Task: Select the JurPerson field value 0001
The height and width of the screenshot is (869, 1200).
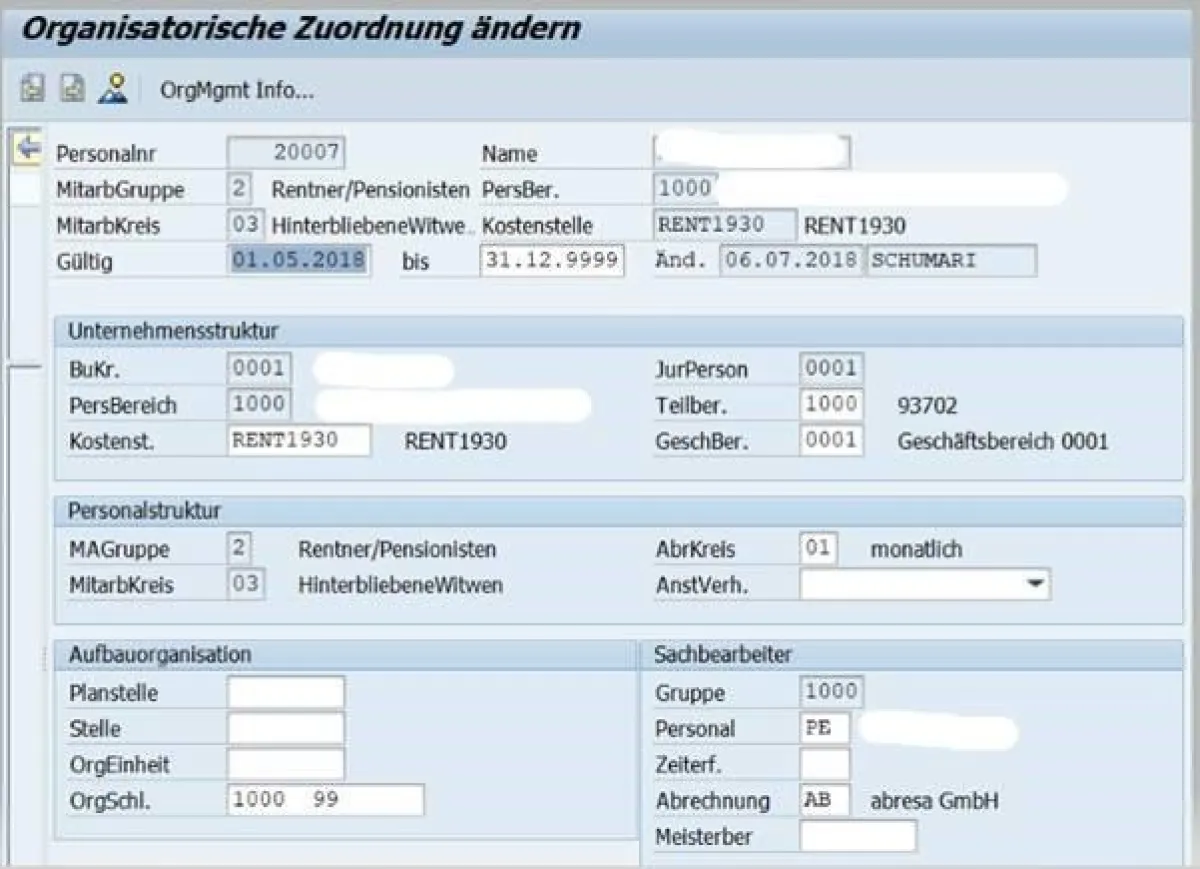Action: pyautogui.click(x=831, y=368)
